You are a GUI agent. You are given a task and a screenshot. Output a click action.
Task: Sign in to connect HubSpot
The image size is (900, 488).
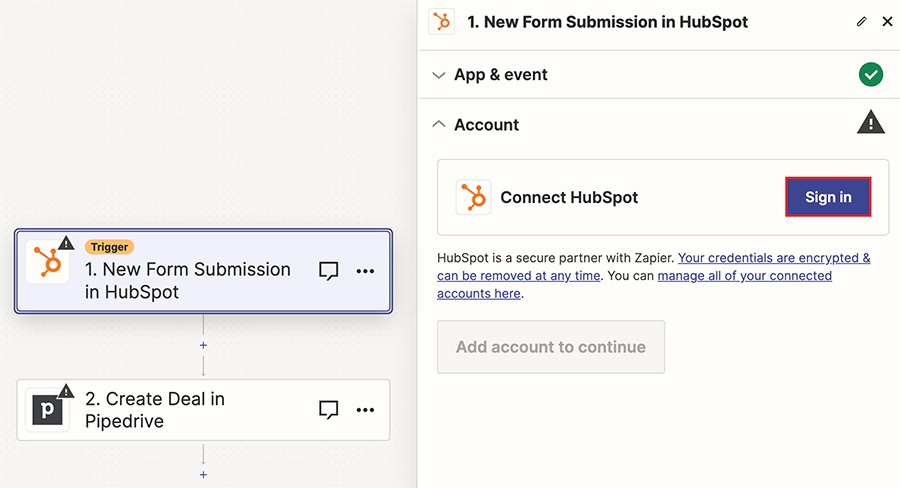tap(828, 197)
